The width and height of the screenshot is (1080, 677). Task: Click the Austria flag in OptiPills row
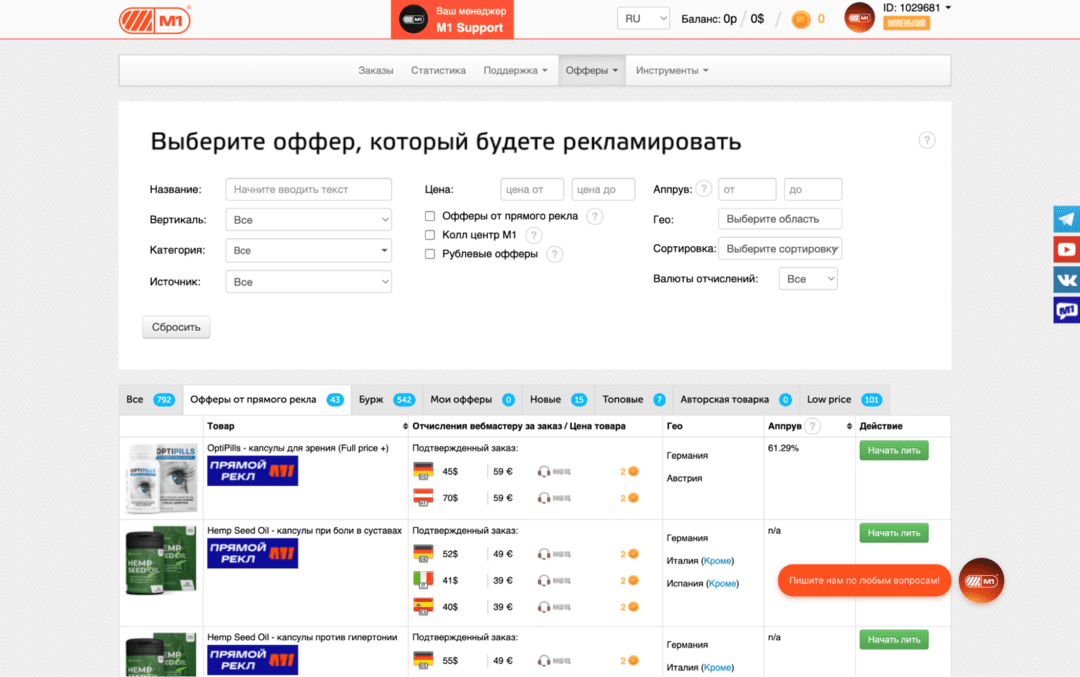point(423,498)
